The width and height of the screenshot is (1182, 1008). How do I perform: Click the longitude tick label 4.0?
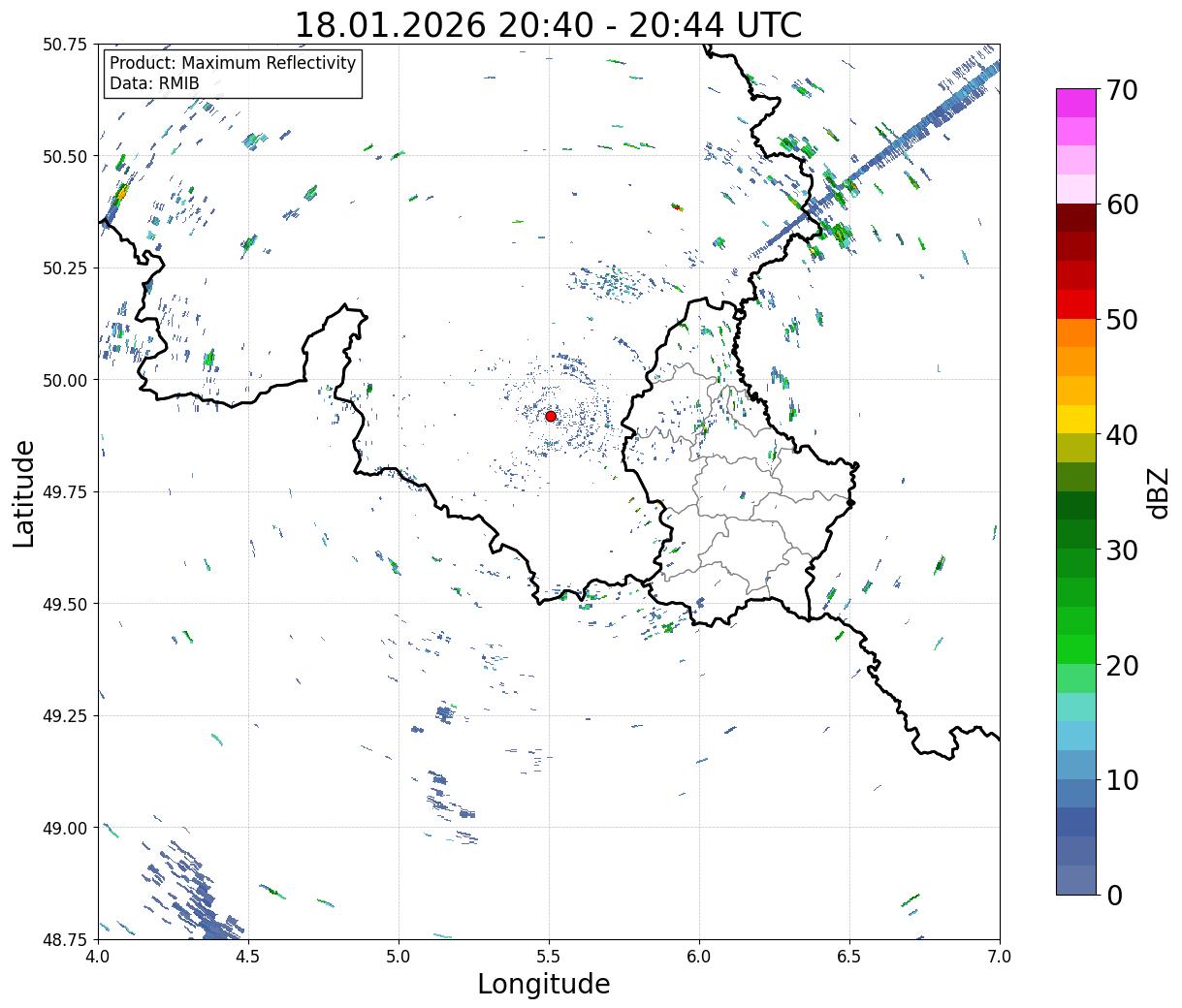[98, 957]
